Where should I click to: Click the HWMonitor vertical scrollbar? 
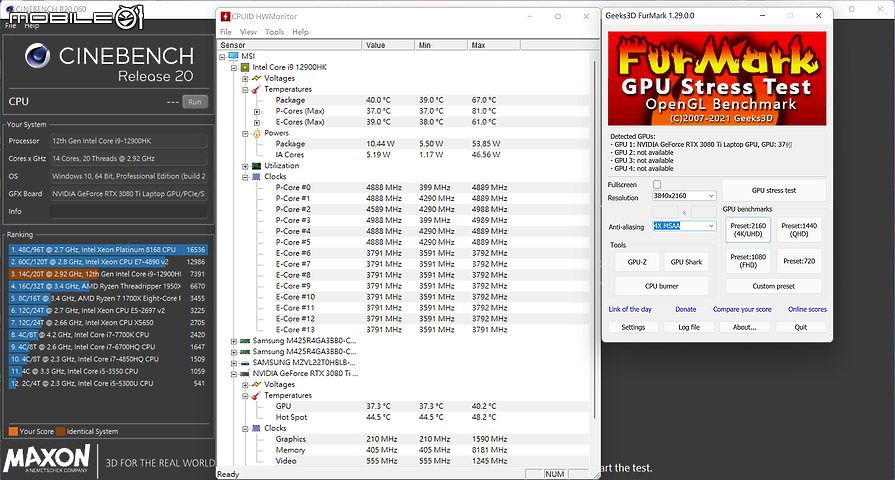594,240
